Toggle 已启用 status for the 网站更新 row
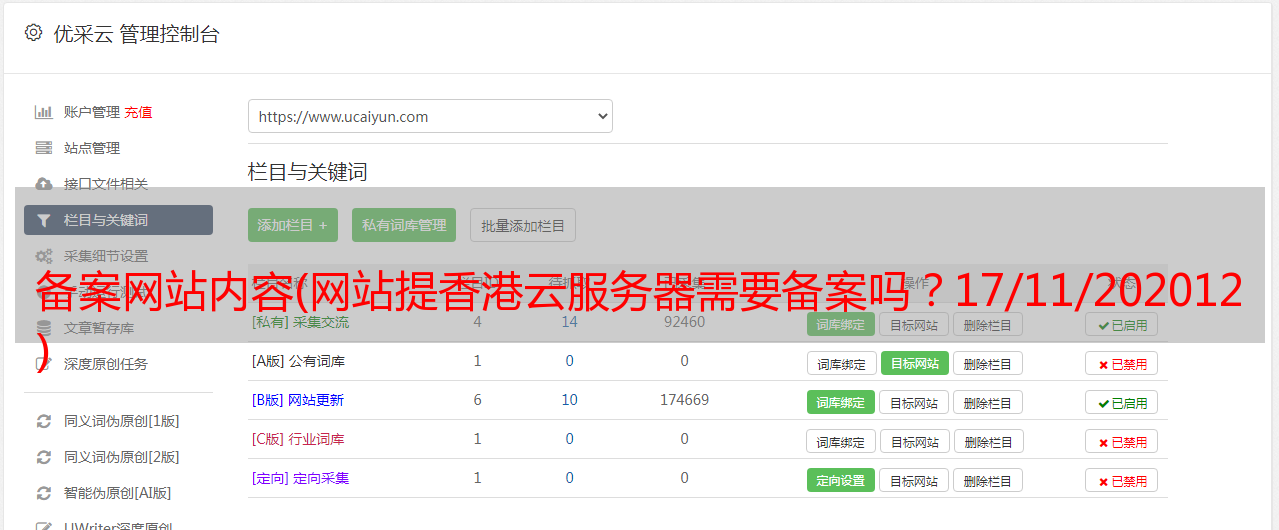The image size is (1279, 530). [x=1121, y=403]
